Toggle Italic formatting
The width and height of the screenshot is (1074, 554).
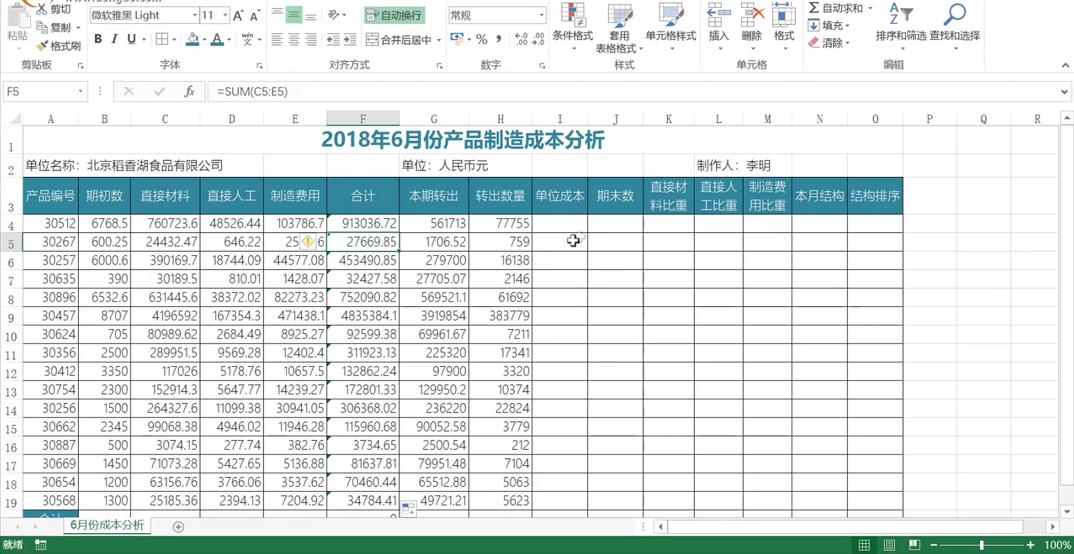click(x=114, y=39)
